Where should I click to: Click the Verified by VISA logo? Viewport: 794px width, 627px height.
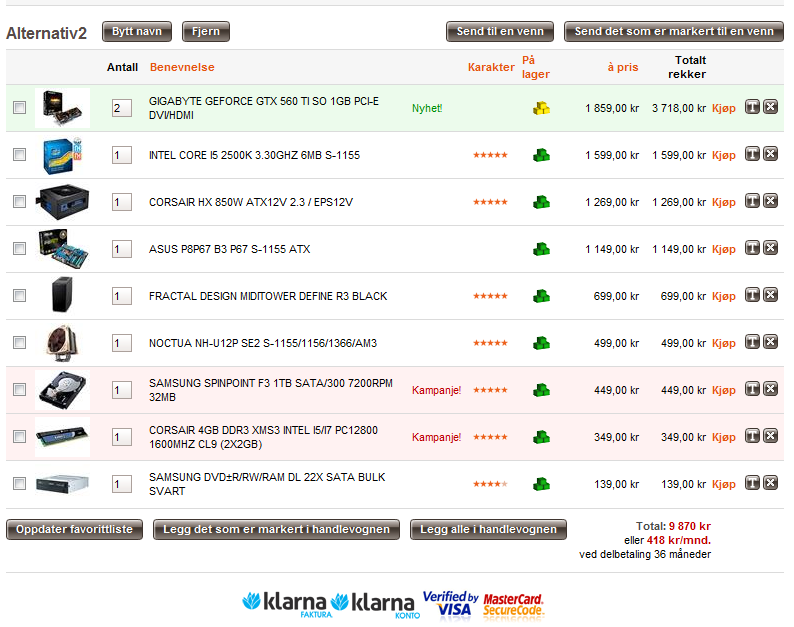click(451, 604)
